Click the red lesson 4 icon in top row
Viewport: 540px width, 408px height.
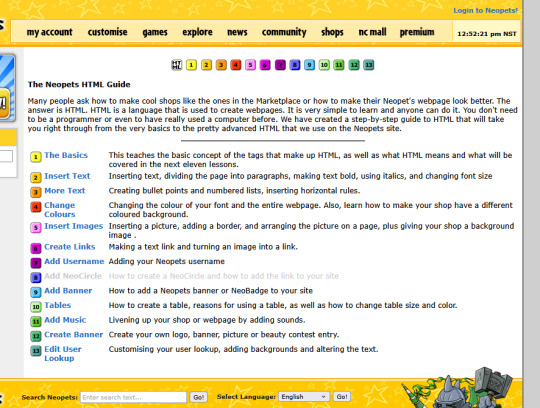point(236,65)
